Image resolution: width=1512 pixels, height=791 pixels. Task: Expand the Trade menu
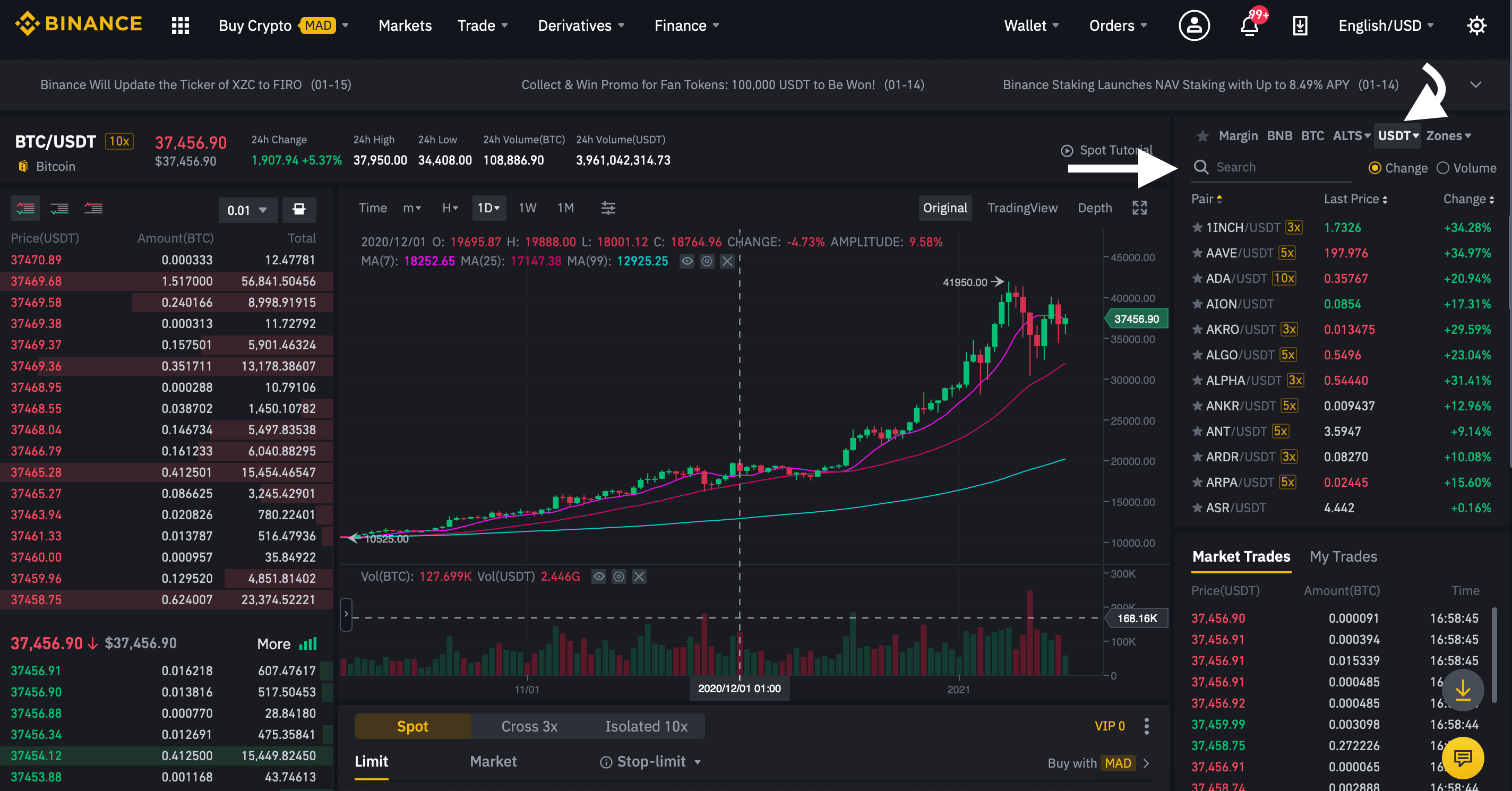[x=483, y=25]
